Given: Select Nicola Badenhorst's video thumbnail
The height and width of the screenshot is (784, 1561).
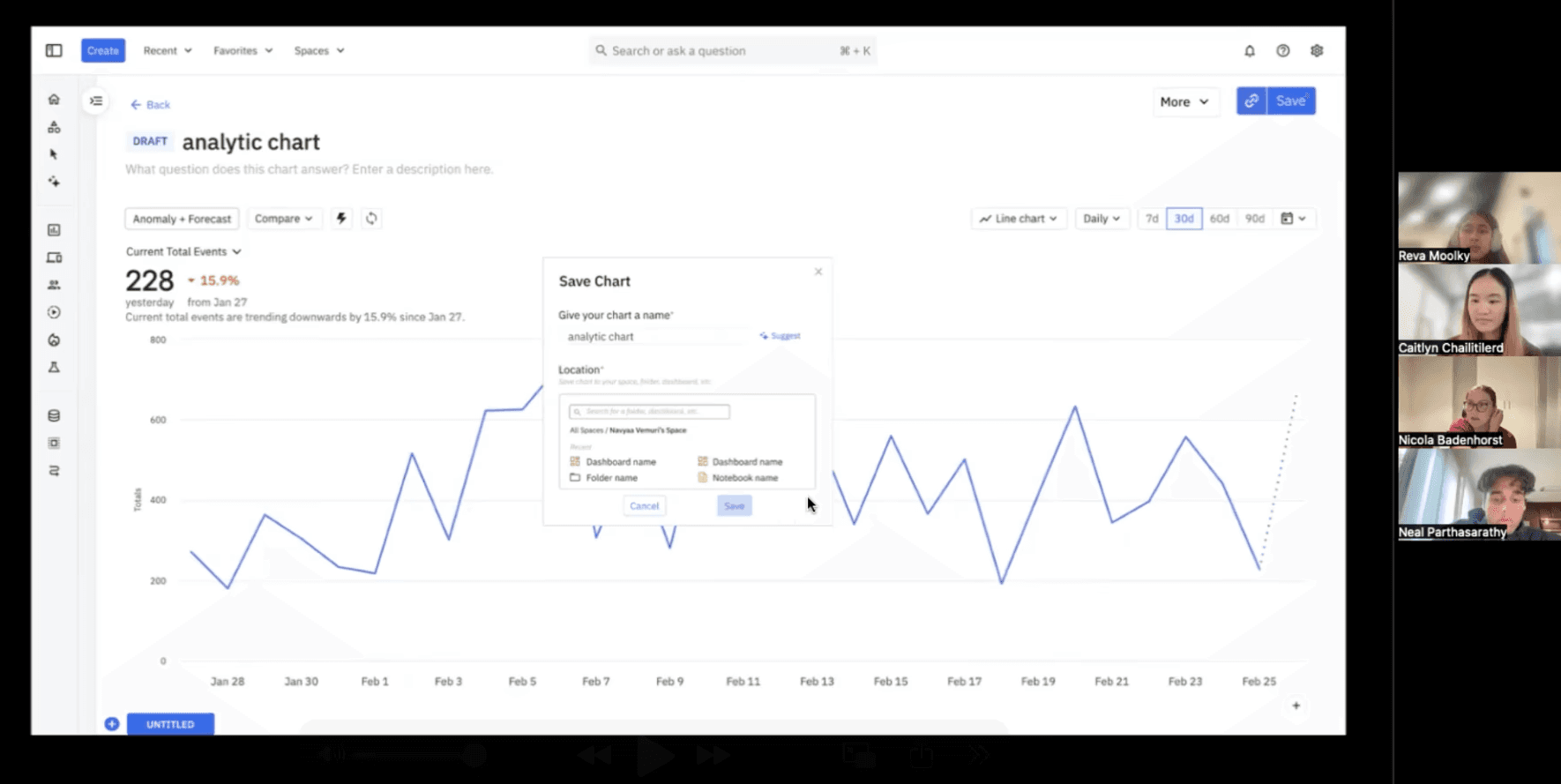Looking at the screenshot, I should [x=1479, y=402].
